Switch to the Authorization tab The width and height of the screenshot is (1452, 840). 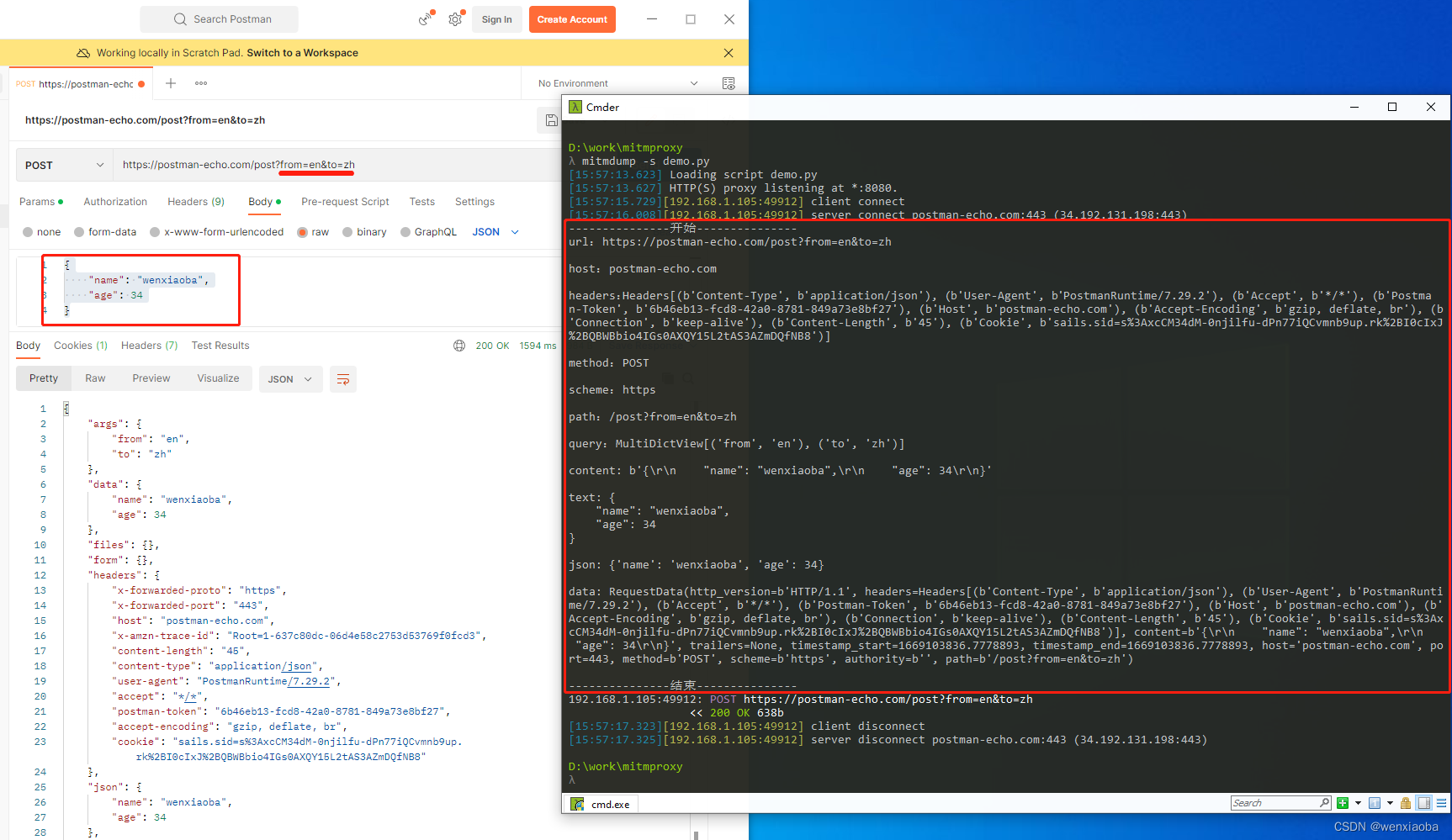(115, 202)
